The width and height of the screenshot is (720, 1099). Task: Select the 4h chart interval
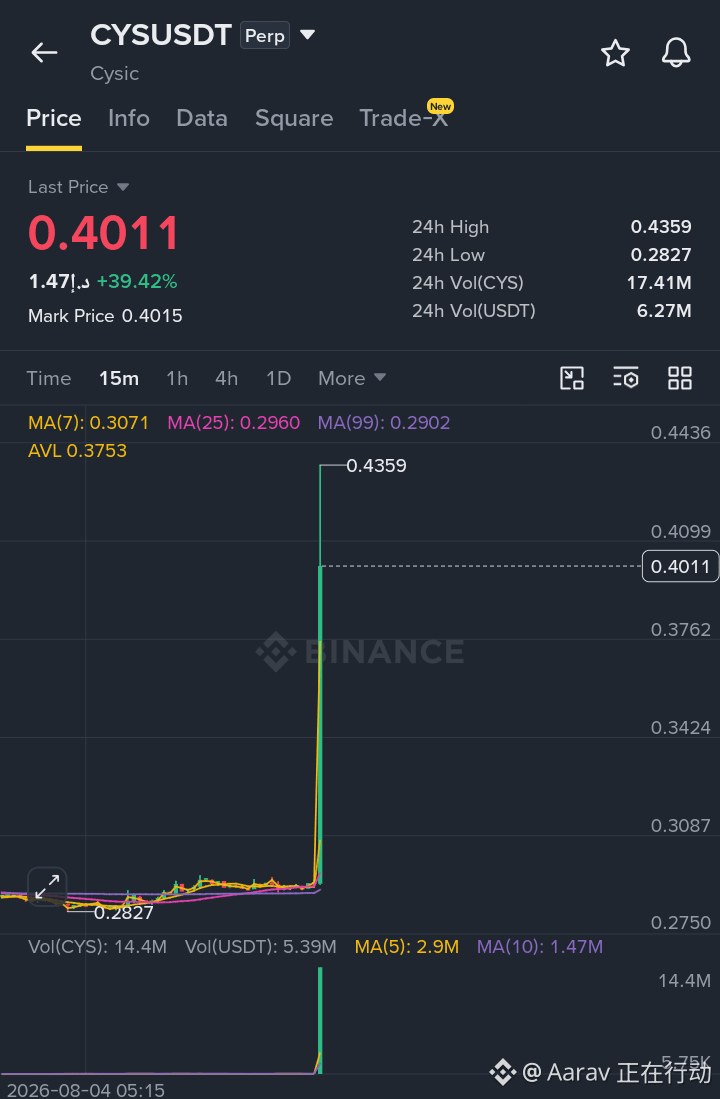(x=226, y=378)
